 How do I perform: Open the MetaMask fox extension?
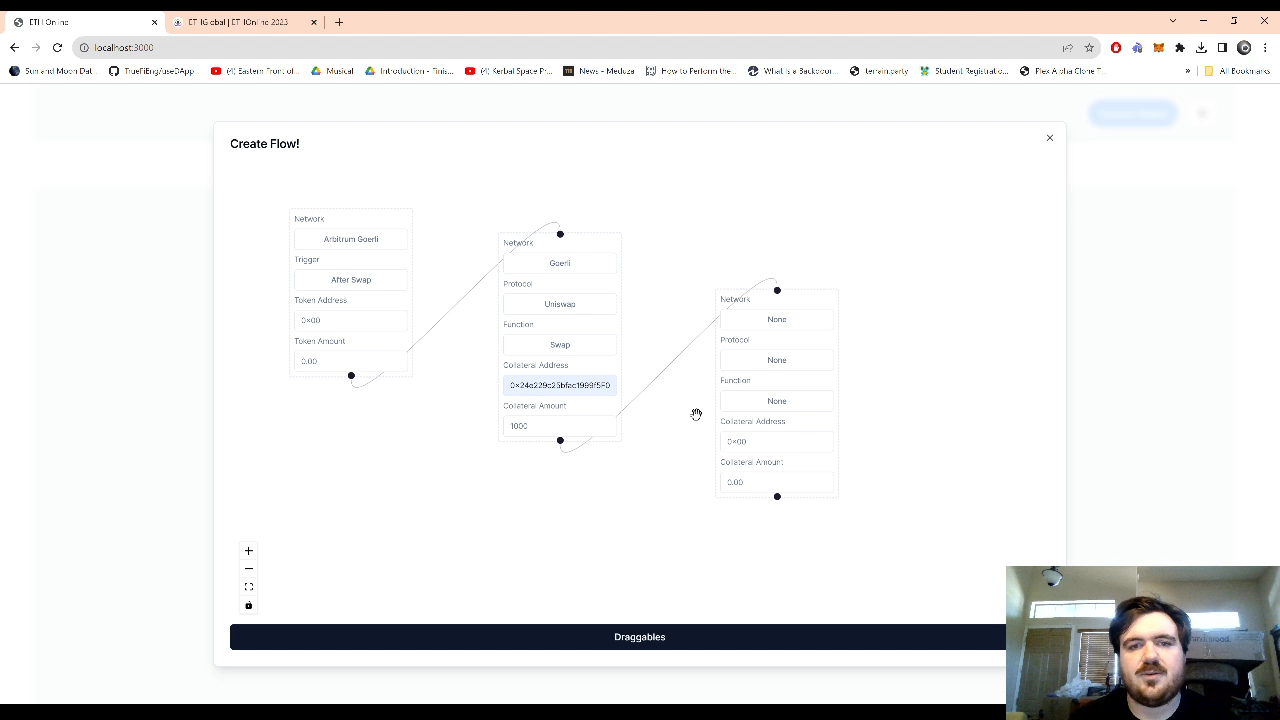click(x=1158, y=48)
